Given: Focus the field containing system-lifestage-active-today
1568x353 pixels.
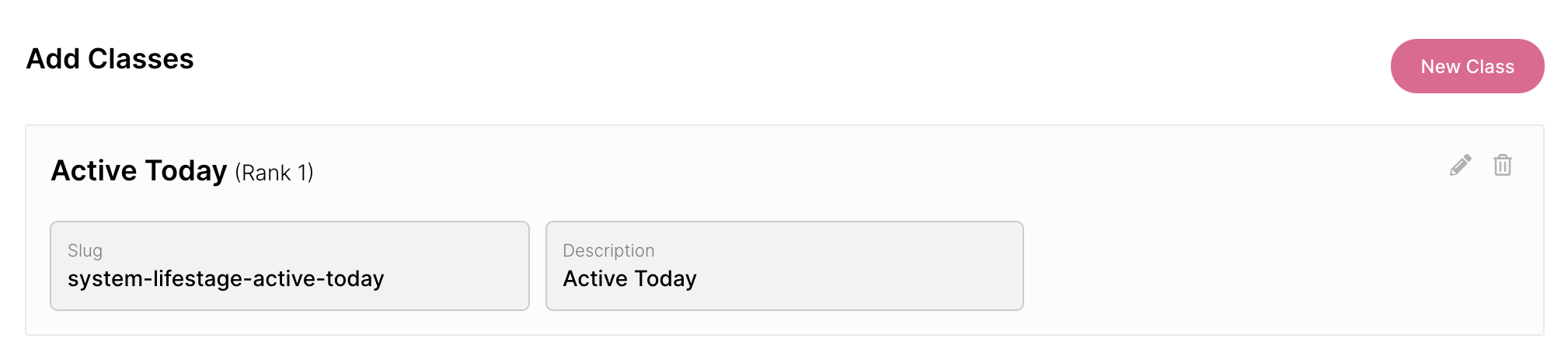Looking at the screenshot, I should click(x=289, y=266).
